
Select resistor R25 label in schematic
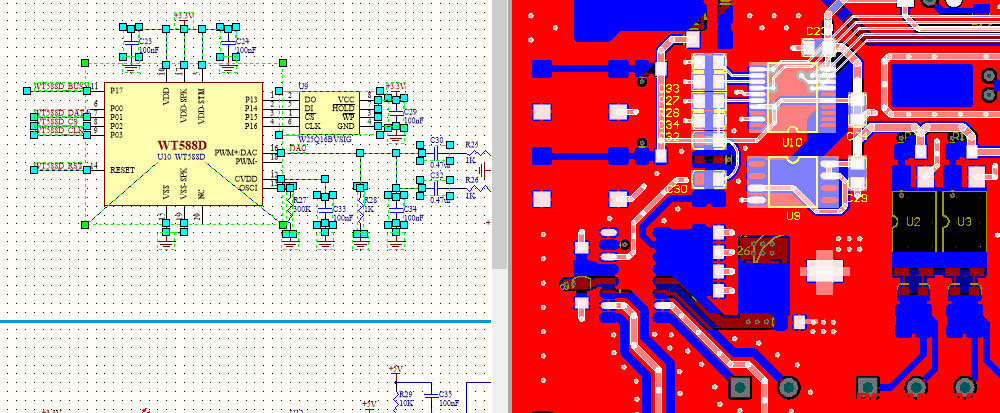click(471, 145)
